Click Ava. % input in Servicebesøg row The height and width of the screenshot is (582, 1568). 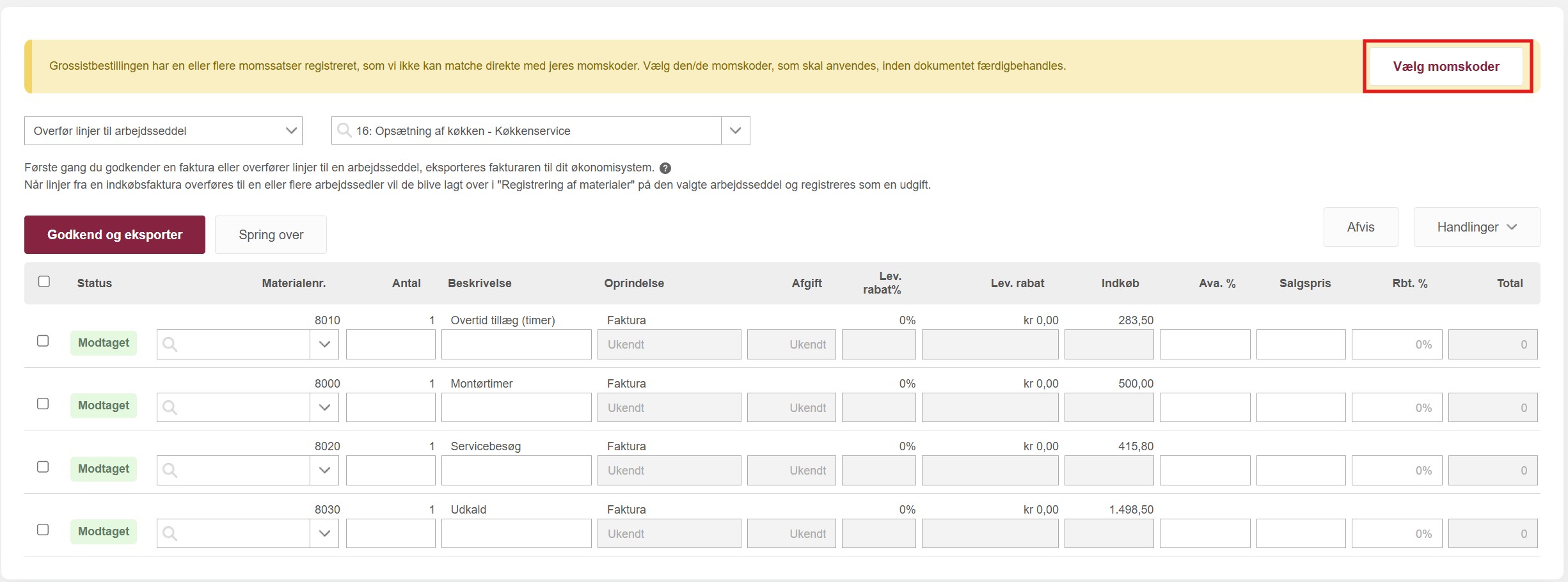tap(1205, 470)
